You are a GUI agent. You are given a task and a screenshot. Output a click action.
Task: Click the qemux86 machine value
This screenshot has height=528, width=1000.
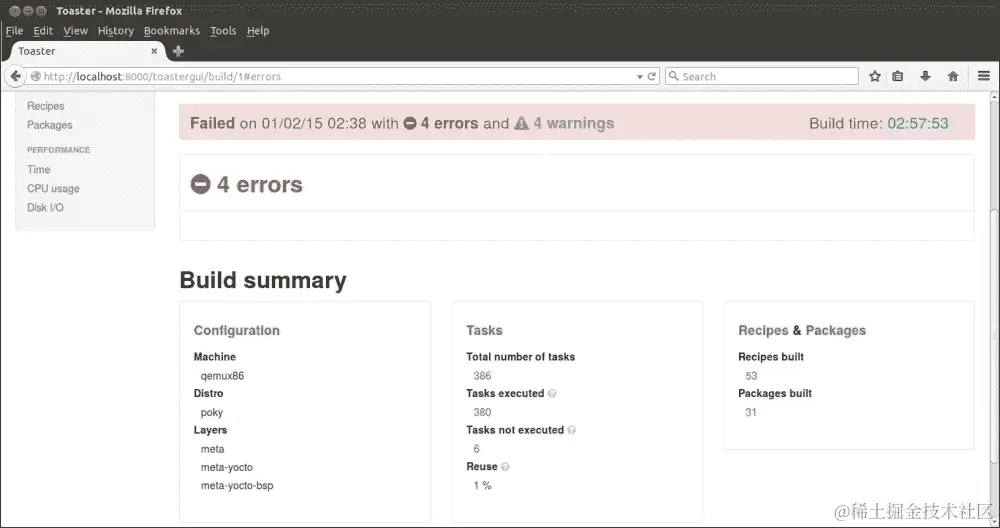[222, 376]
